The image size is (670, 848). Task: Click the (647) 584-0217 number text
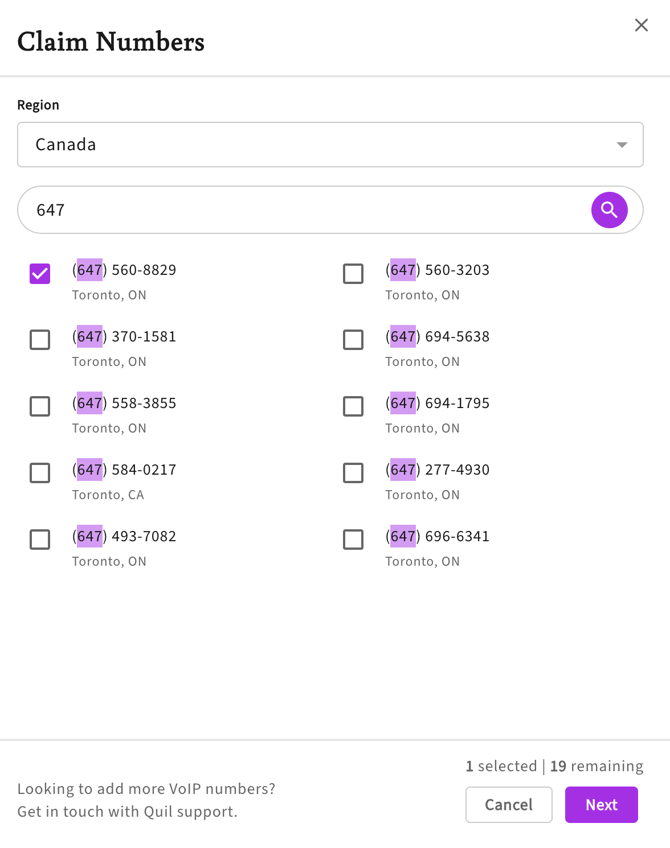pos(125,470)
